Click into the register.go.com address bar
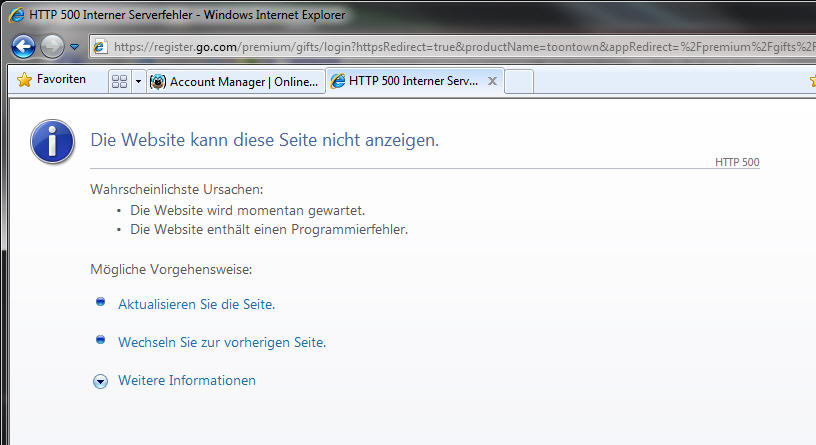This screenshot has width=816, height=445. 450,47
